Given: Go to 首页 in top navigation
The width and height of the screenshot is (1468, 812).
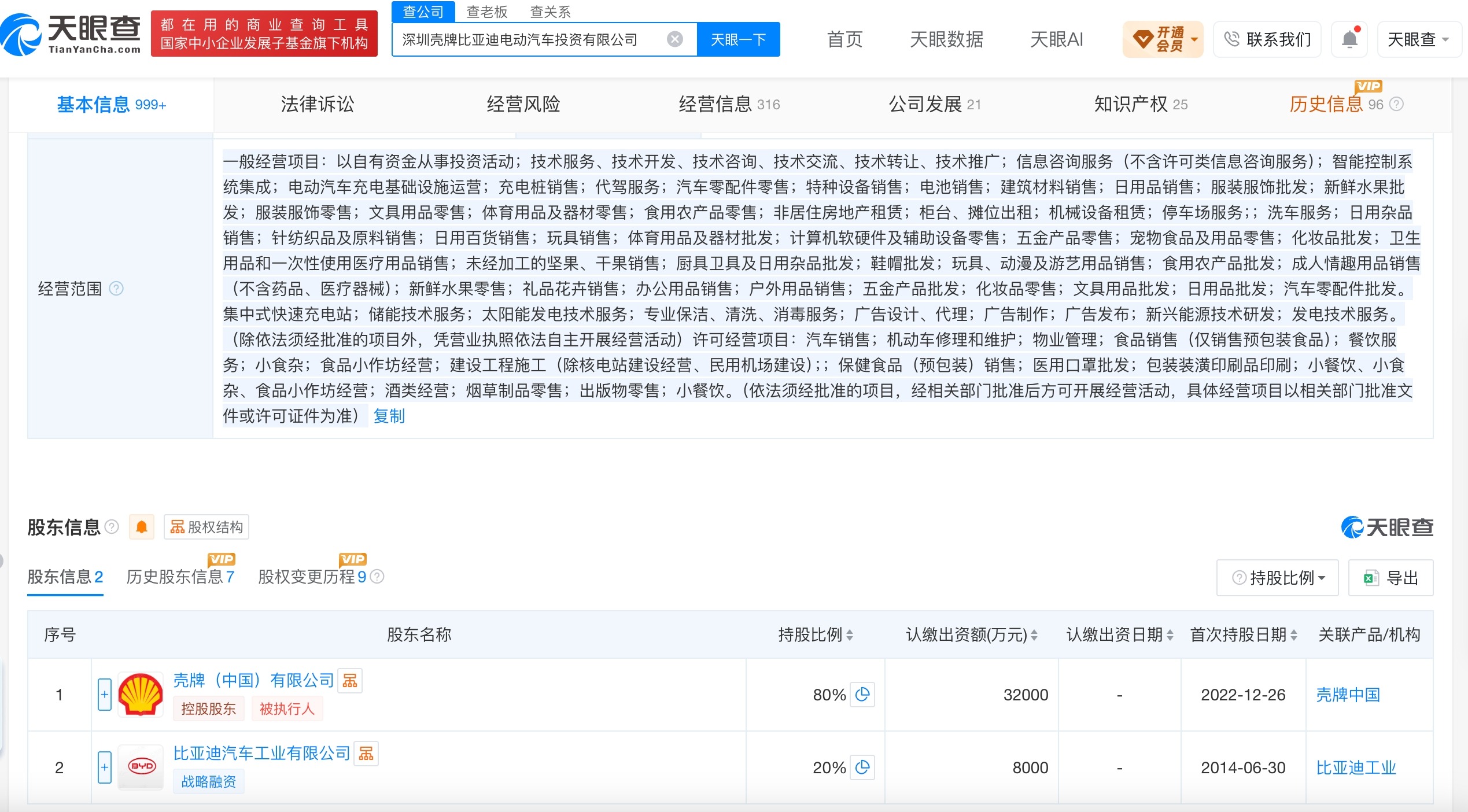Looking at the screenshot, I should [x=845, y=39].
